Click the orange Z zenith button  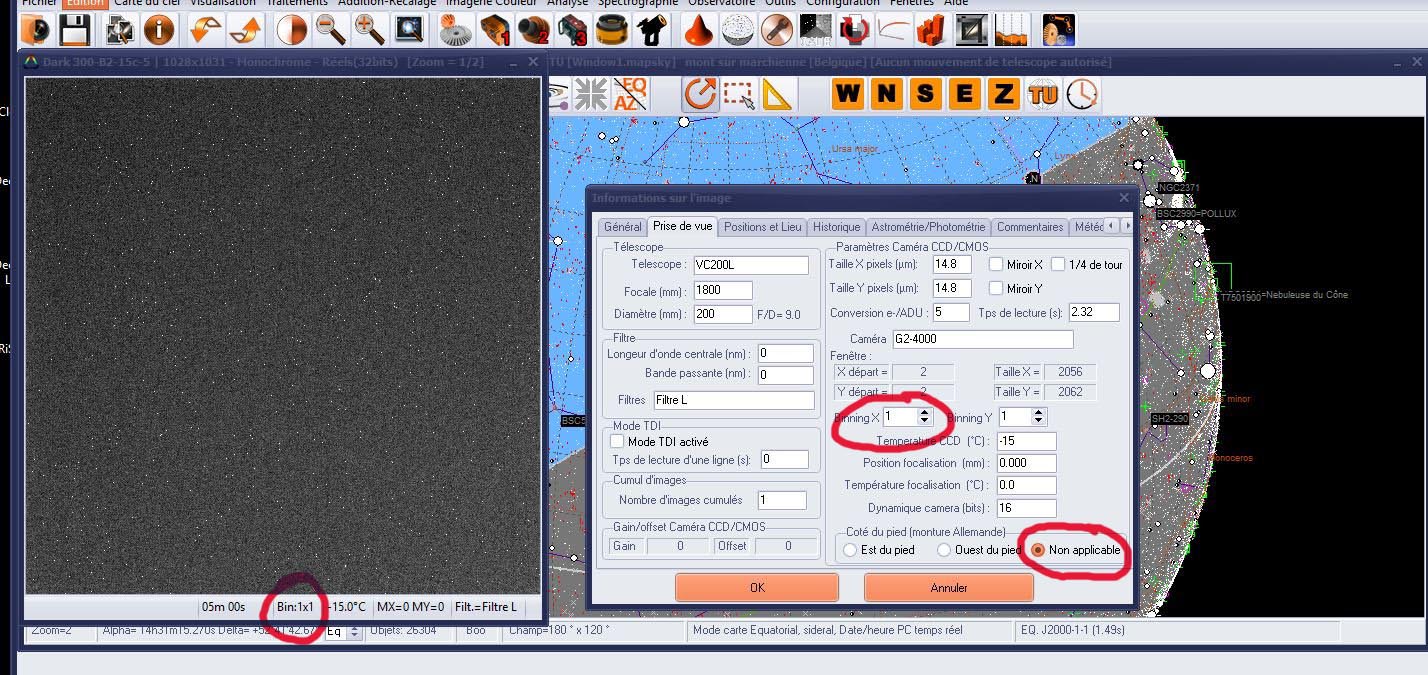1003,95
